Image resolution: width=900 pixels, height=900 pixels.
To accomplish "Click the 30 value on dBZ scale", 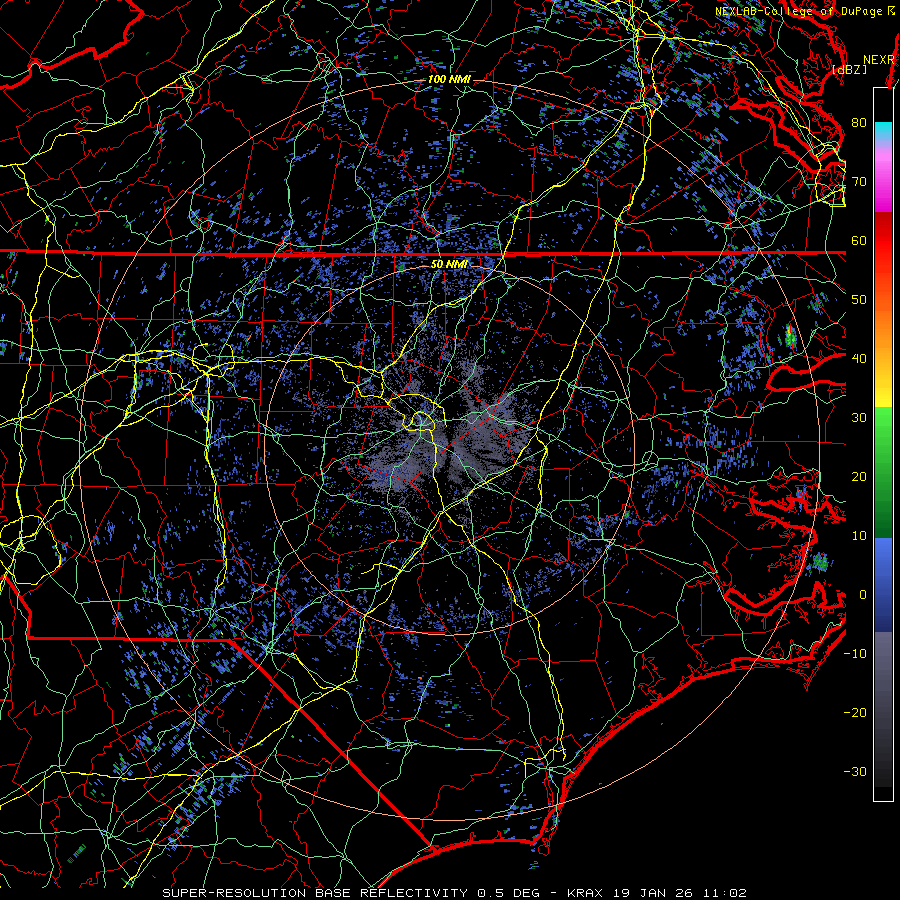I will click(x=859, y=418).
